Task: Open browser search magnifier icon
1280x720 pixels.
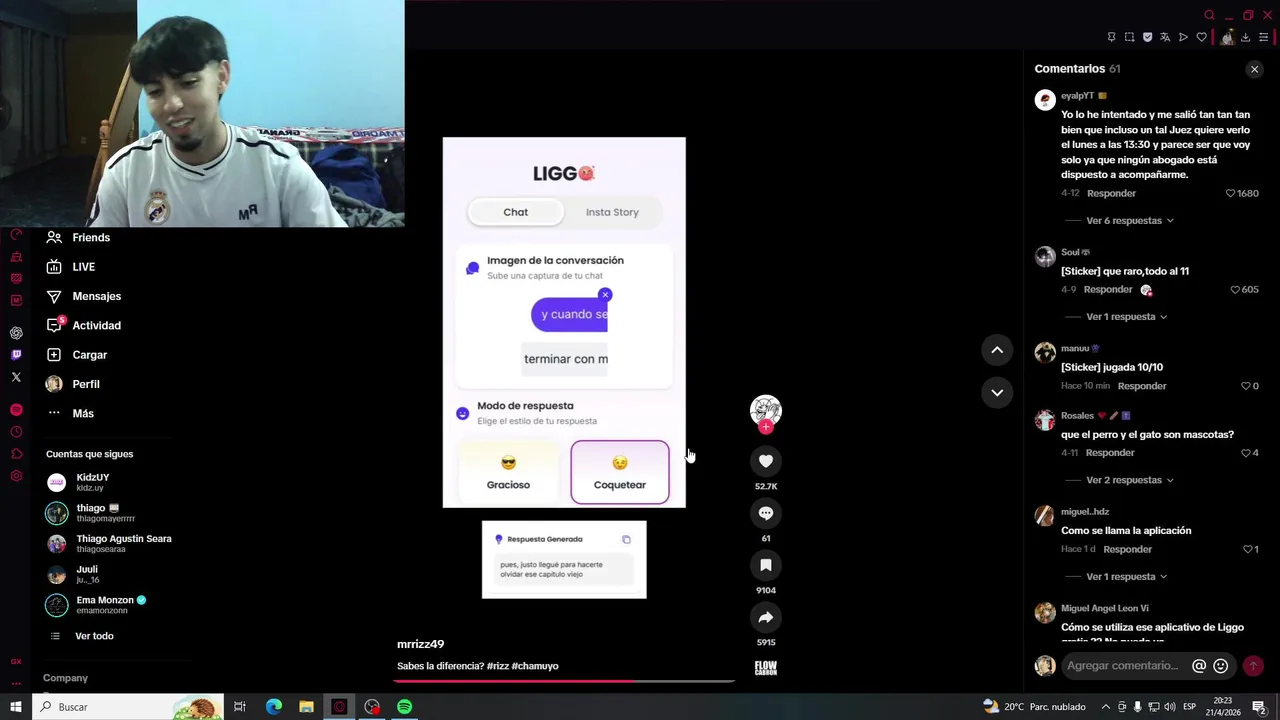Action: [1209, 15]
